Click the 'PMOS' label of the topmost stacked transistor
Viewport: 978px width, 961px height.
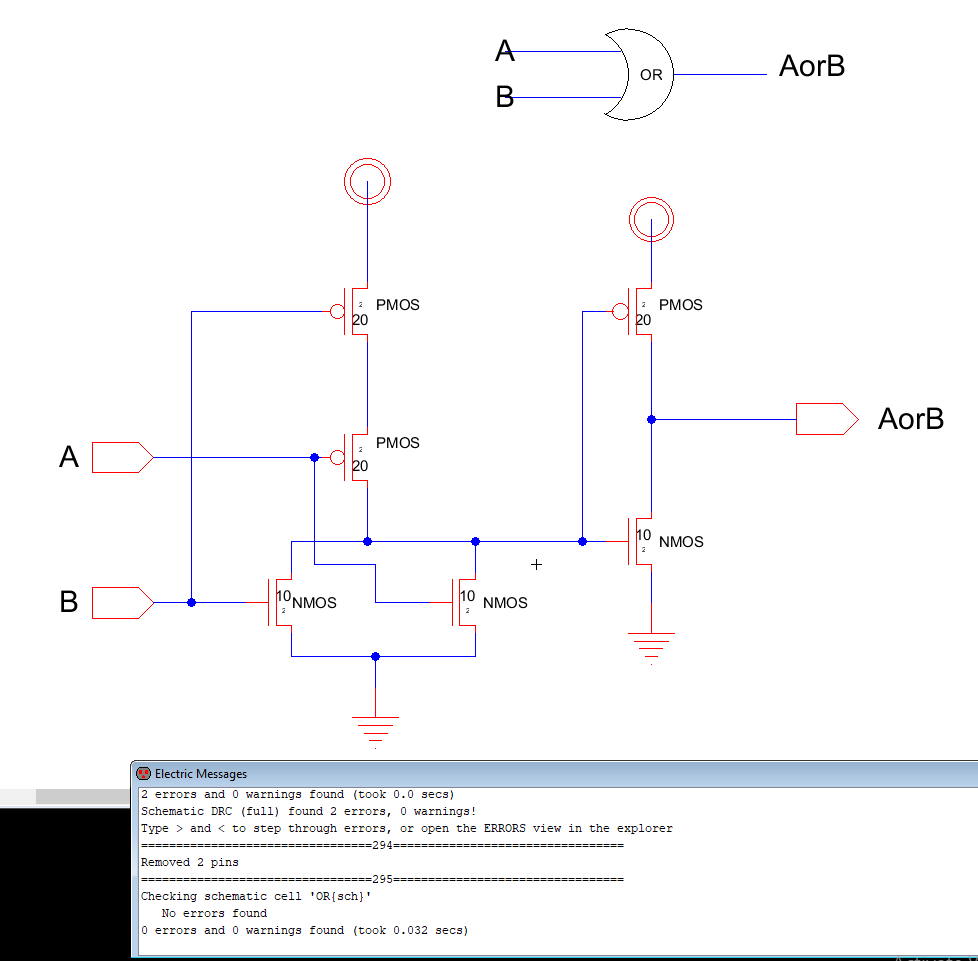[397, 304]
